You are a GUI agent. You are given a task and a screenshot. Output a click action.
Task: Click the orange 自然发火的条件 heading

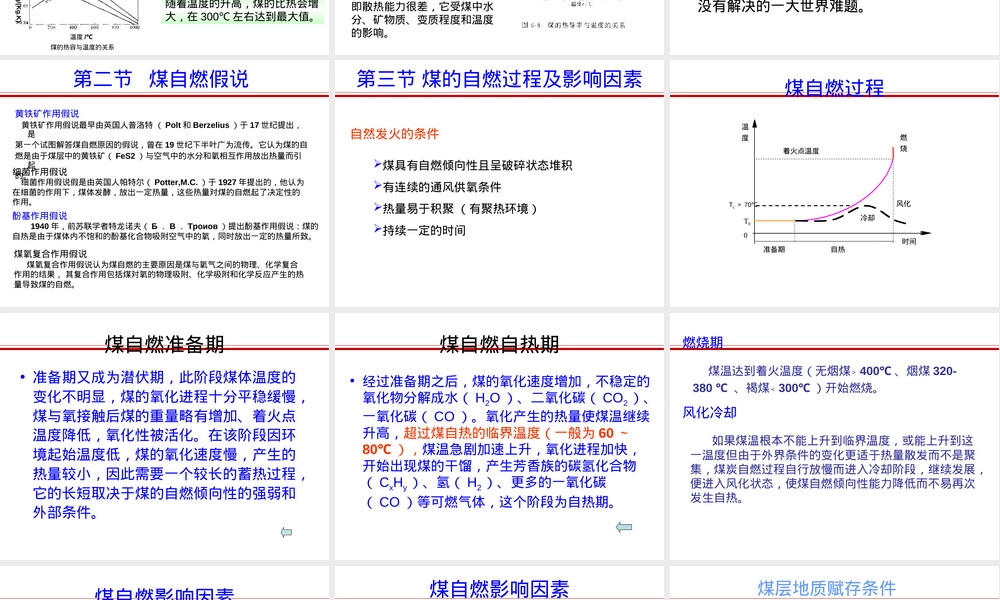395,134
